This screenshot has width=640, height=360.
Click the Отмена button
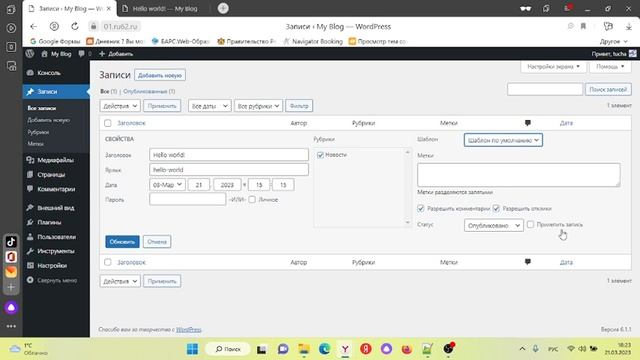tap(157, 242)
